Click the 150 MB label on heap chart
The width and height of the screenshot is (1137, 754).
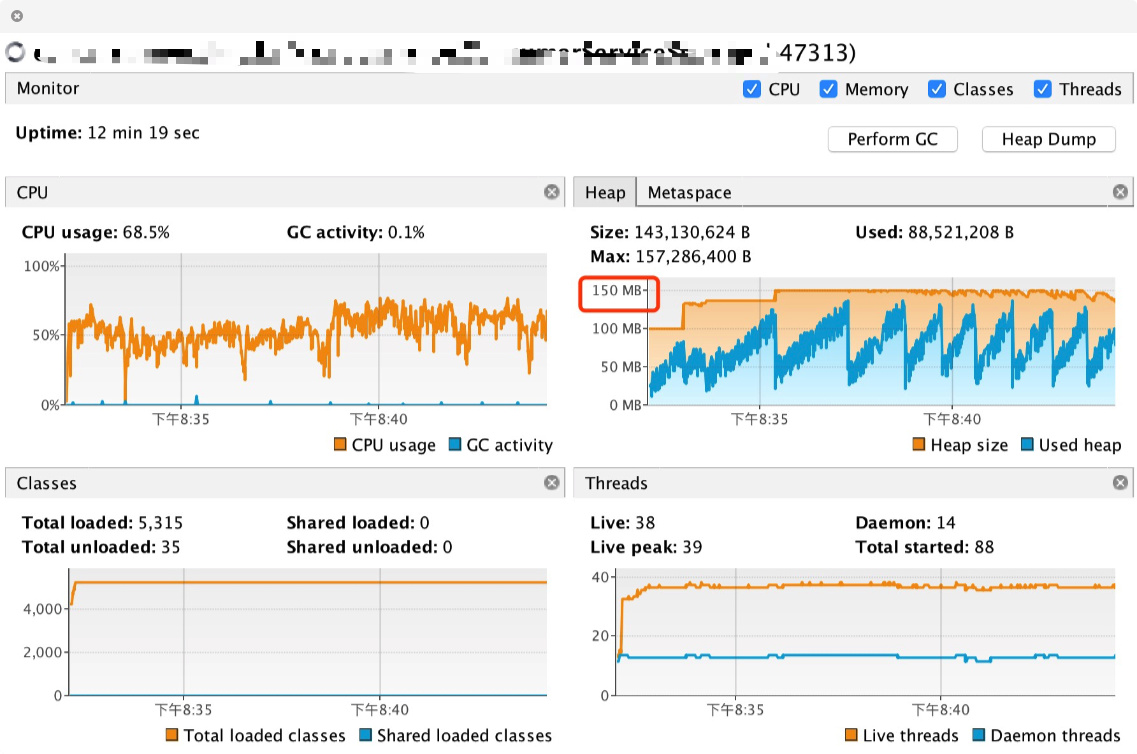(x=617, y=291)
